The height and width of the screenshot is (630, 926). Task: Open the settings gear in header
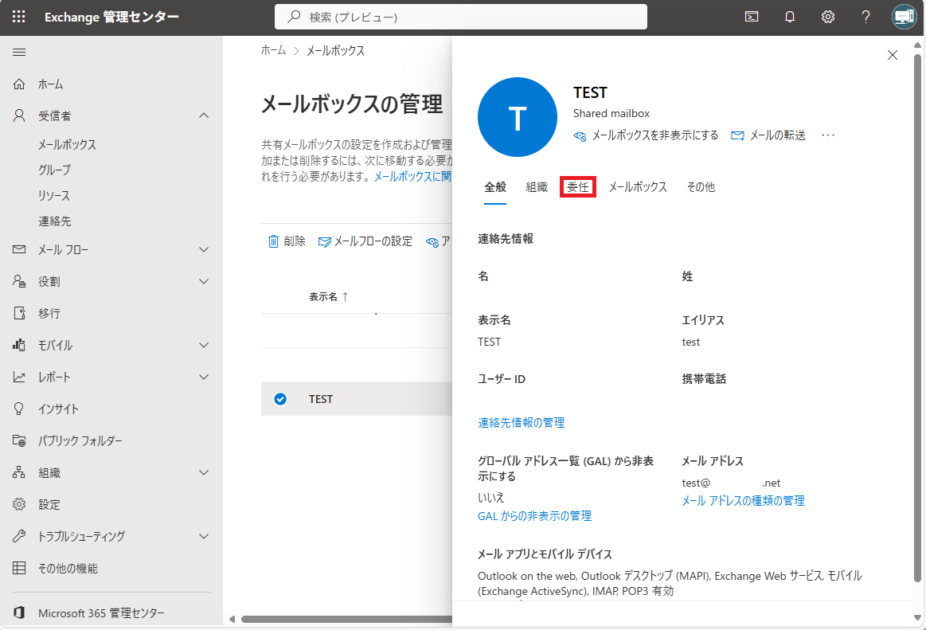(828, 17)
